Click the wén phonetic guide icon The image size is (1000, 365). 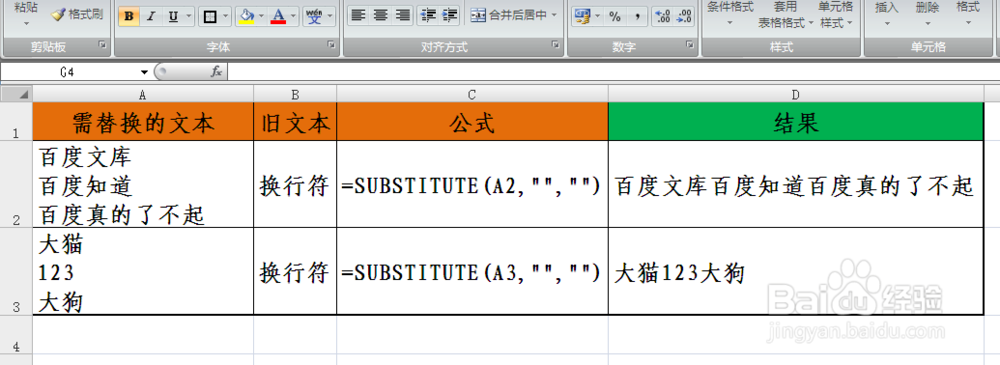tap(314, 17)
